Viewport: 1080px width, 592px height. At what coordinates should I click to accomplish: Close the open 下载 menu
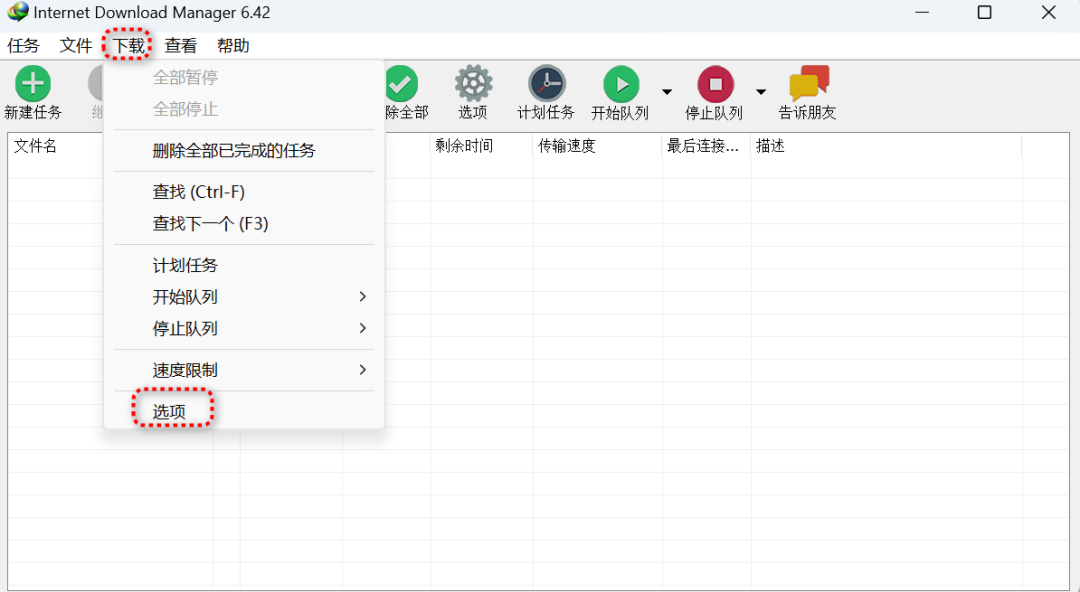coord(128,45)
